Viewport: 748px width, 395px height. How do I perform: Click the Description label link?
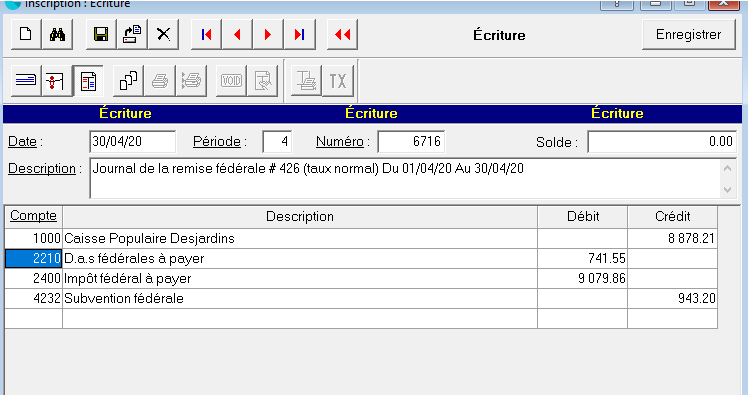pos(42,169)
